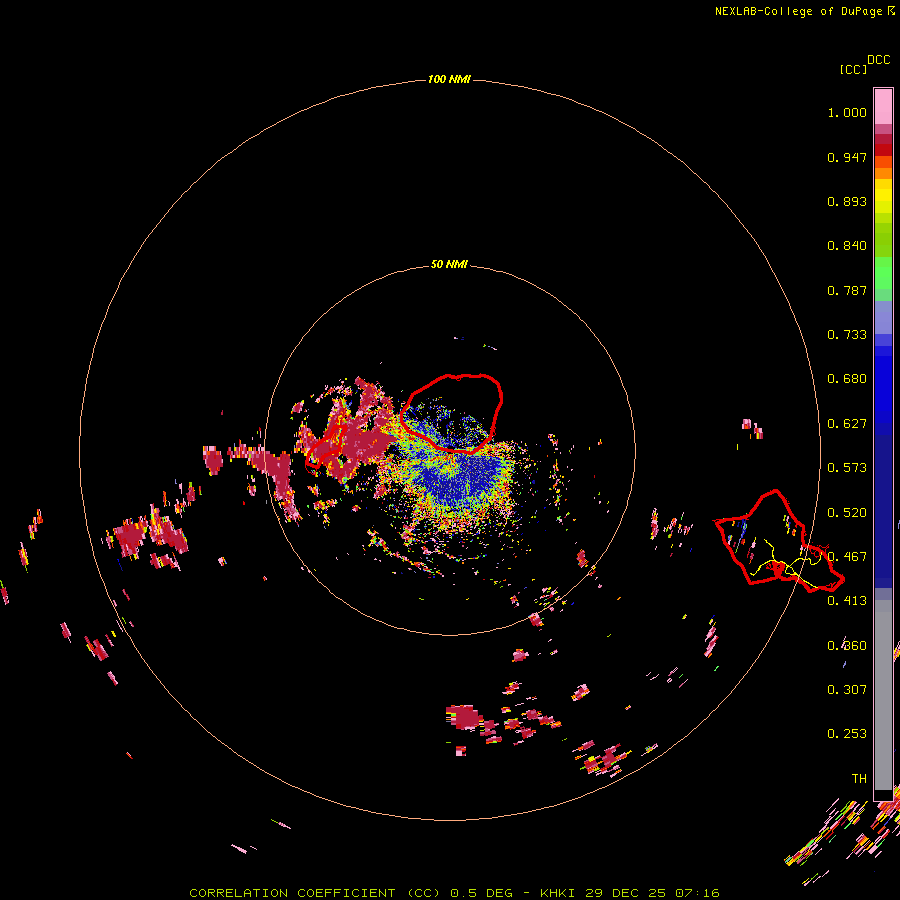Click the 0.840 scale value

point(847,246)
